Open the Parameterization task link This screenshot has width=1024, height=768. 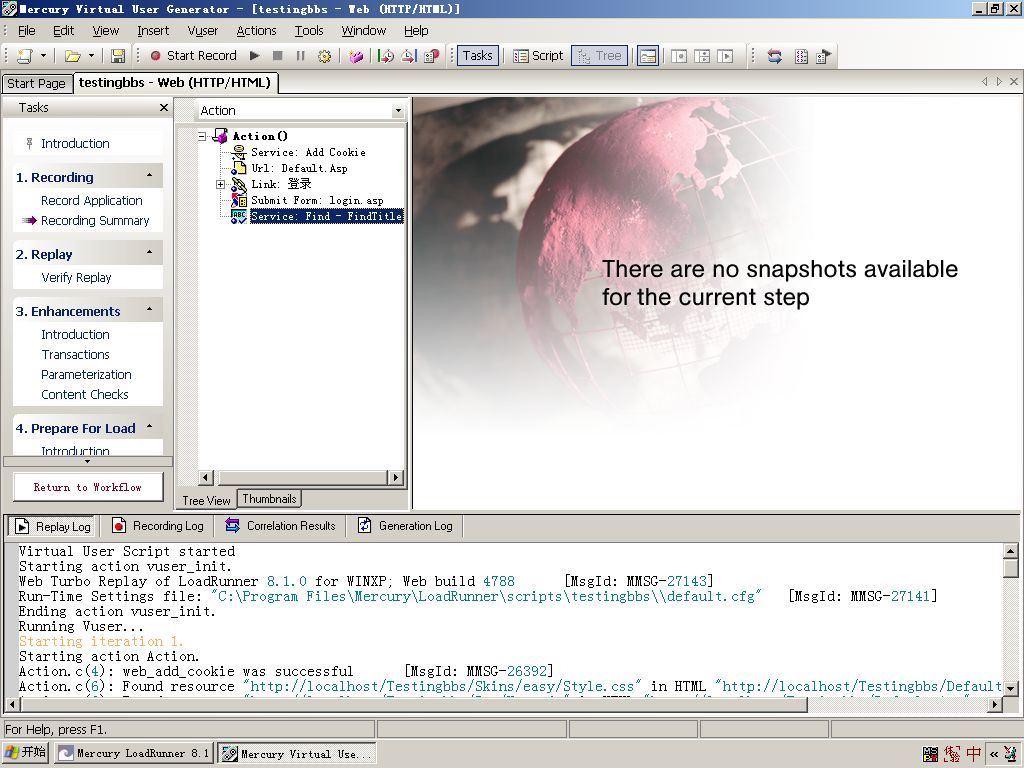(86, 375)
